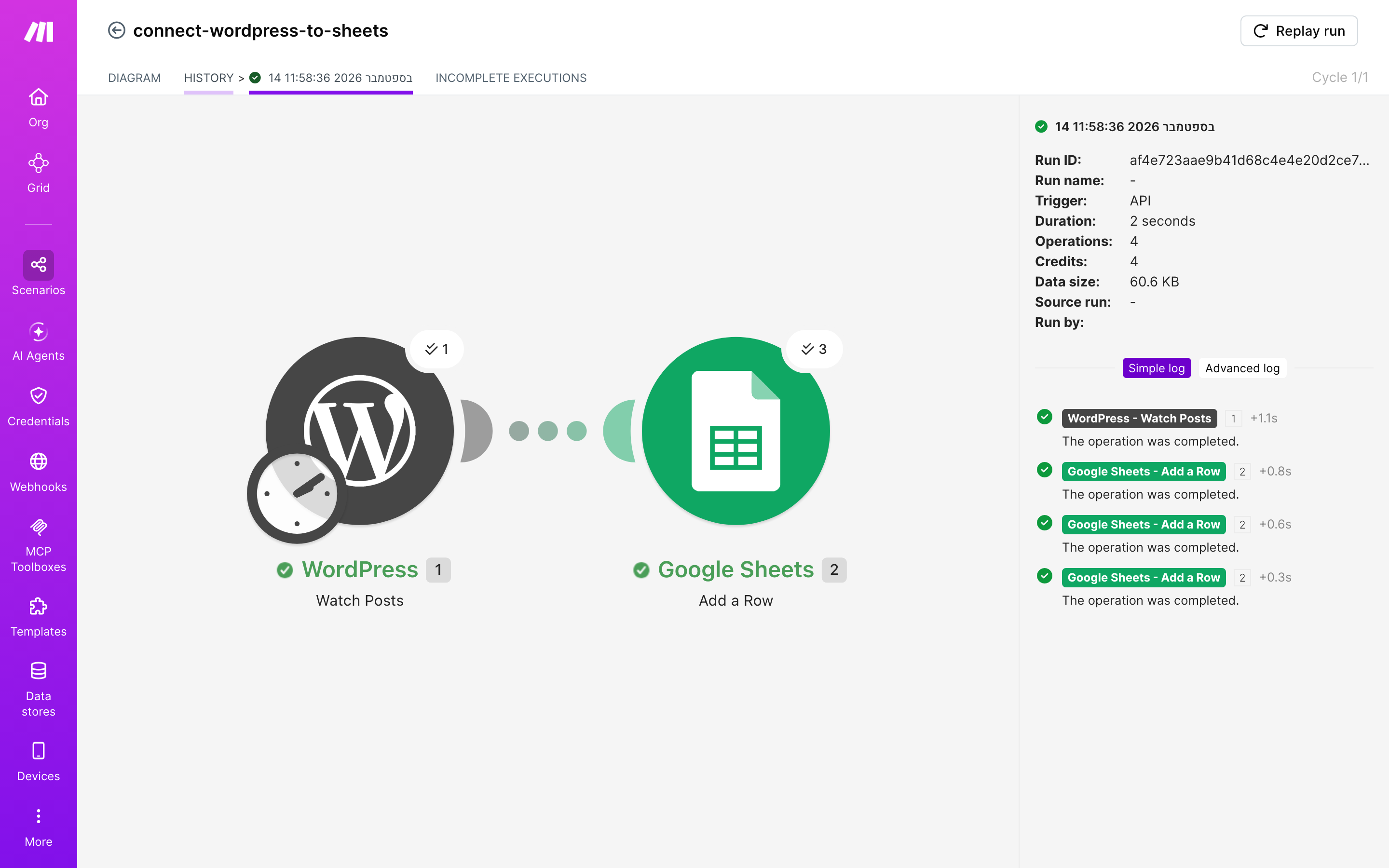
Task: Go to Scenarios
Action: pyautogui.click(x=39, y=274)
